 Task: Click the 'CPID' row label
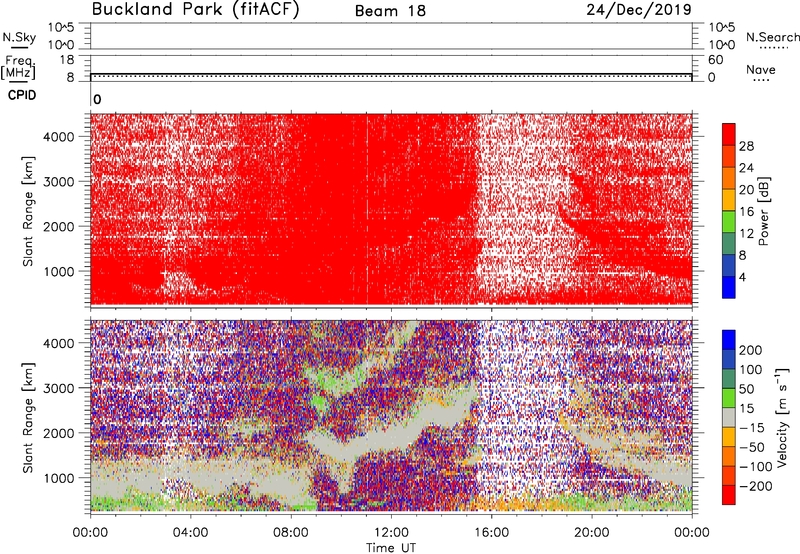tap(22, 95)
